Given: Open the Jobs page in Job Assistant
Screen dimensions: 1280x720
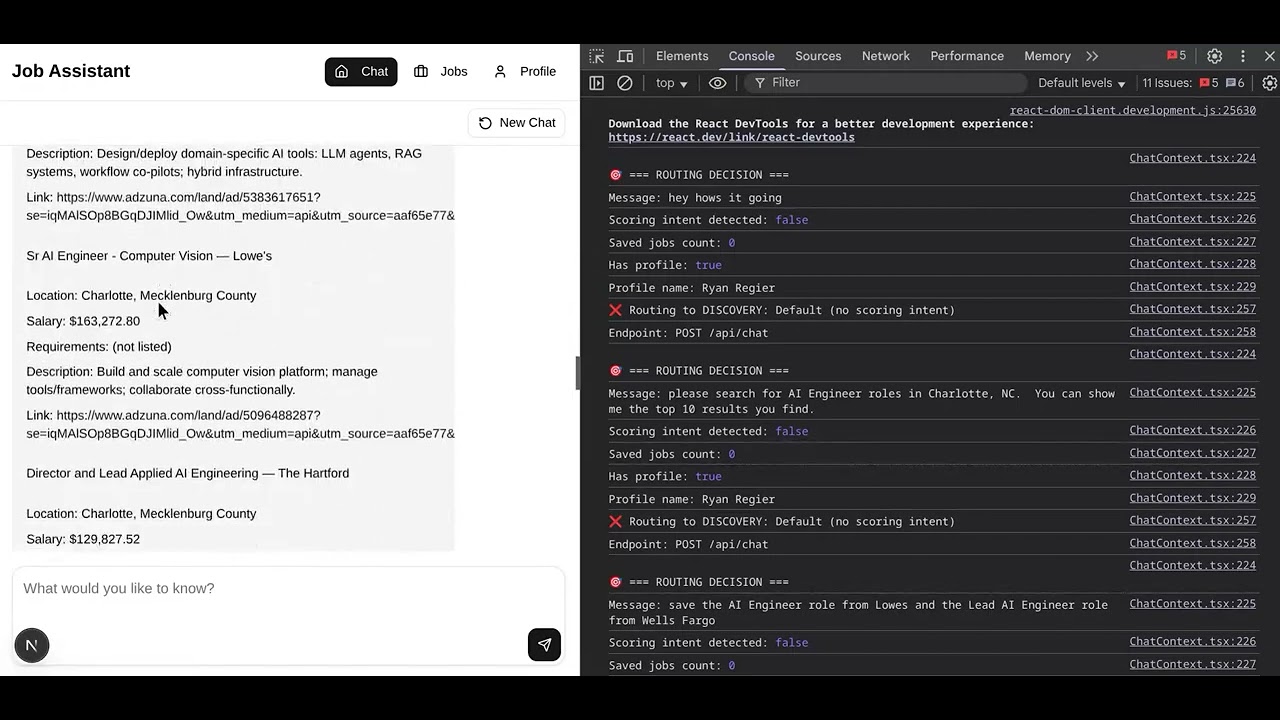Looking at the screenshot, I should (441, 71).
